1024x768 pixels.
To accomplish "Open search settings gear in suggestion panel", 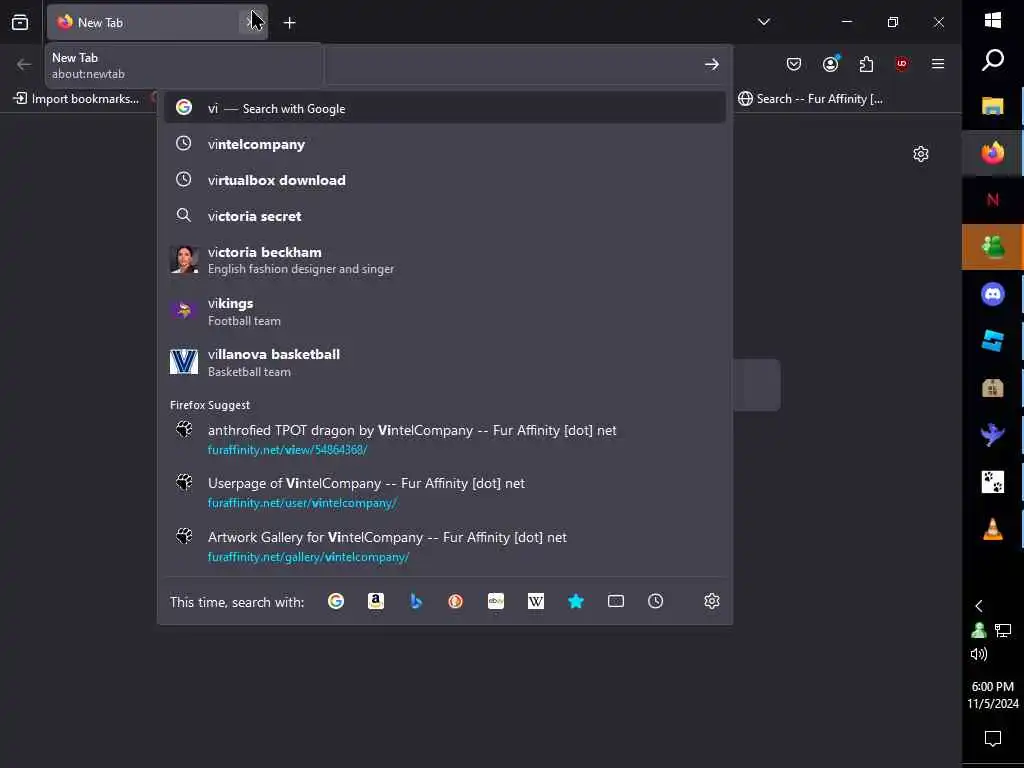I will tap(712, 601).
